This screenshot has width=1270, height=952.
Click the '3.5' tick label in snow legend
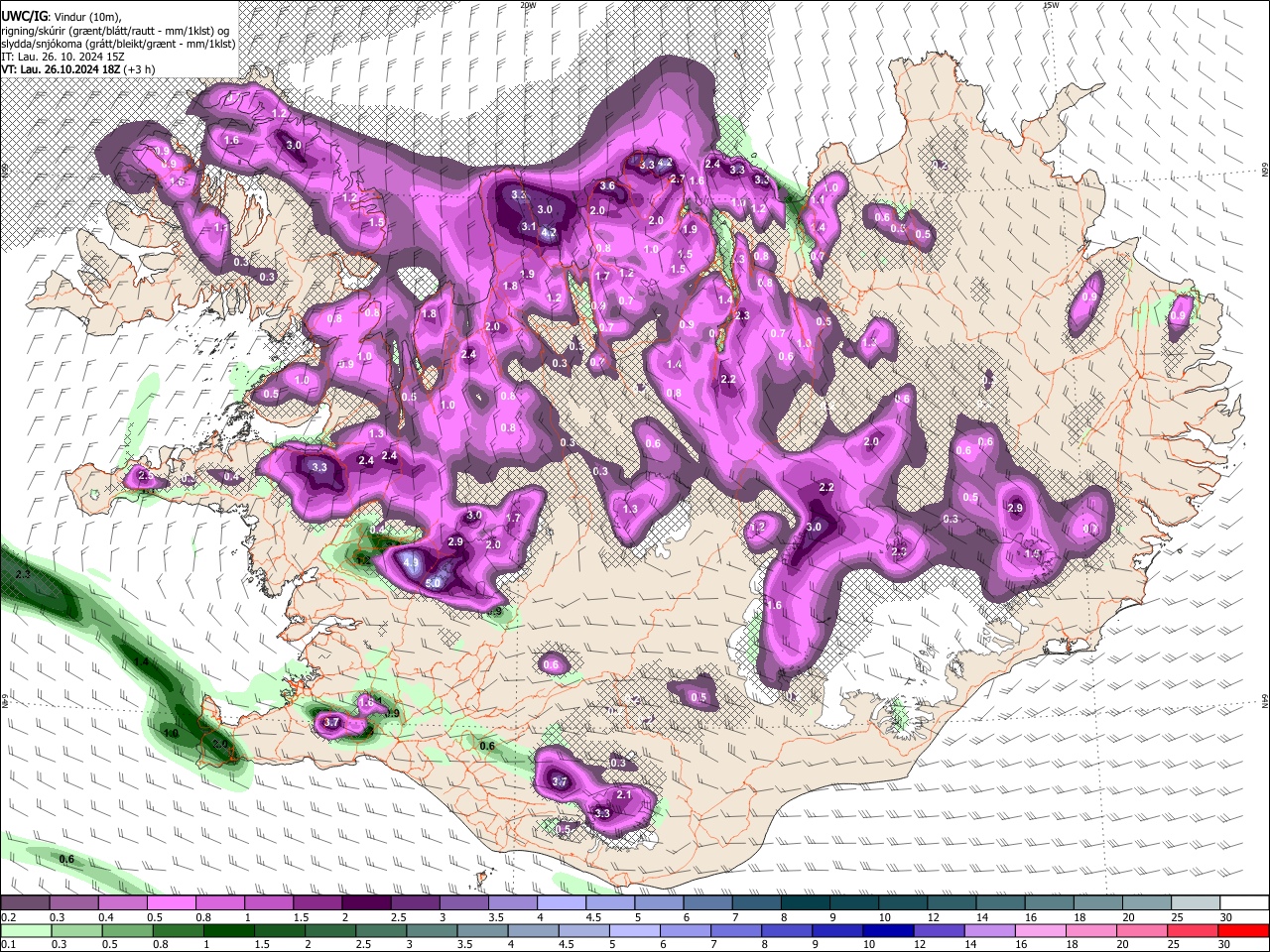[496, 917]
